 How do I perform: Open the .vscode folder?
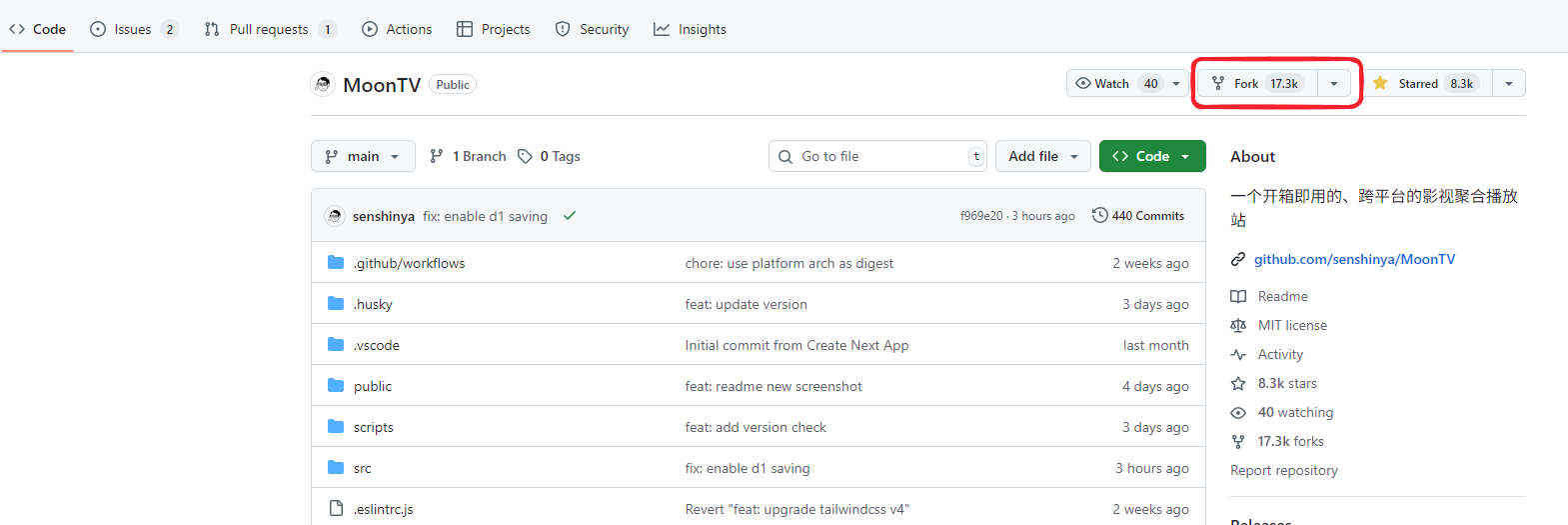coord(377,345)
